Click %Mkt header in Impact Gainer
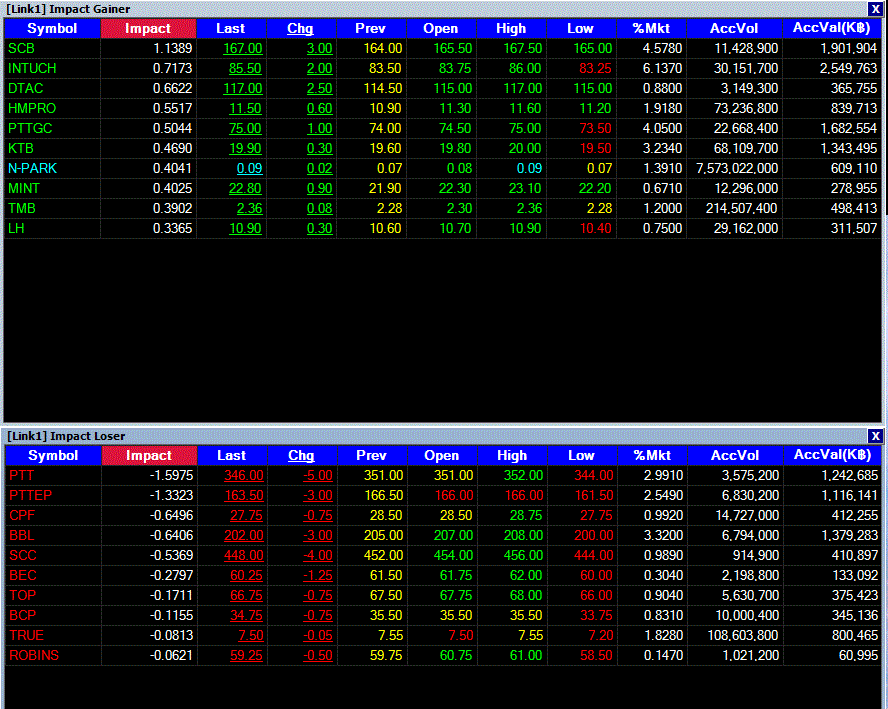This screenshot has width=888, height=709. pyautogui.click(x=651, y=28)
